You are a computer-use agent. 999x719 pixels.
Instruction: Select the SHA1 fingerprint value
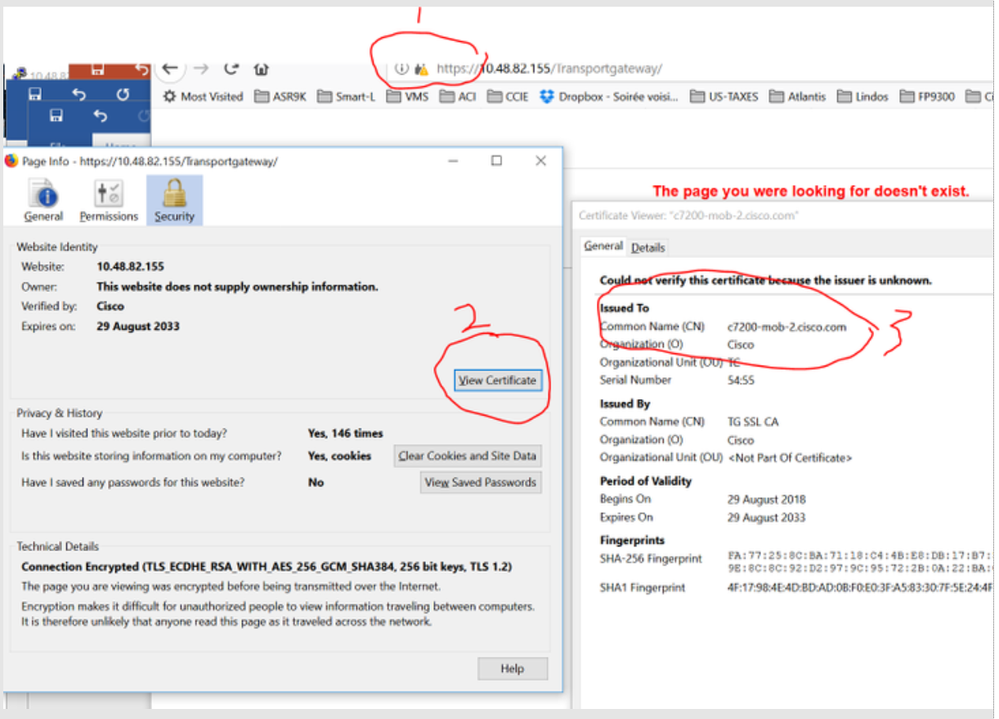coord(860,588)
